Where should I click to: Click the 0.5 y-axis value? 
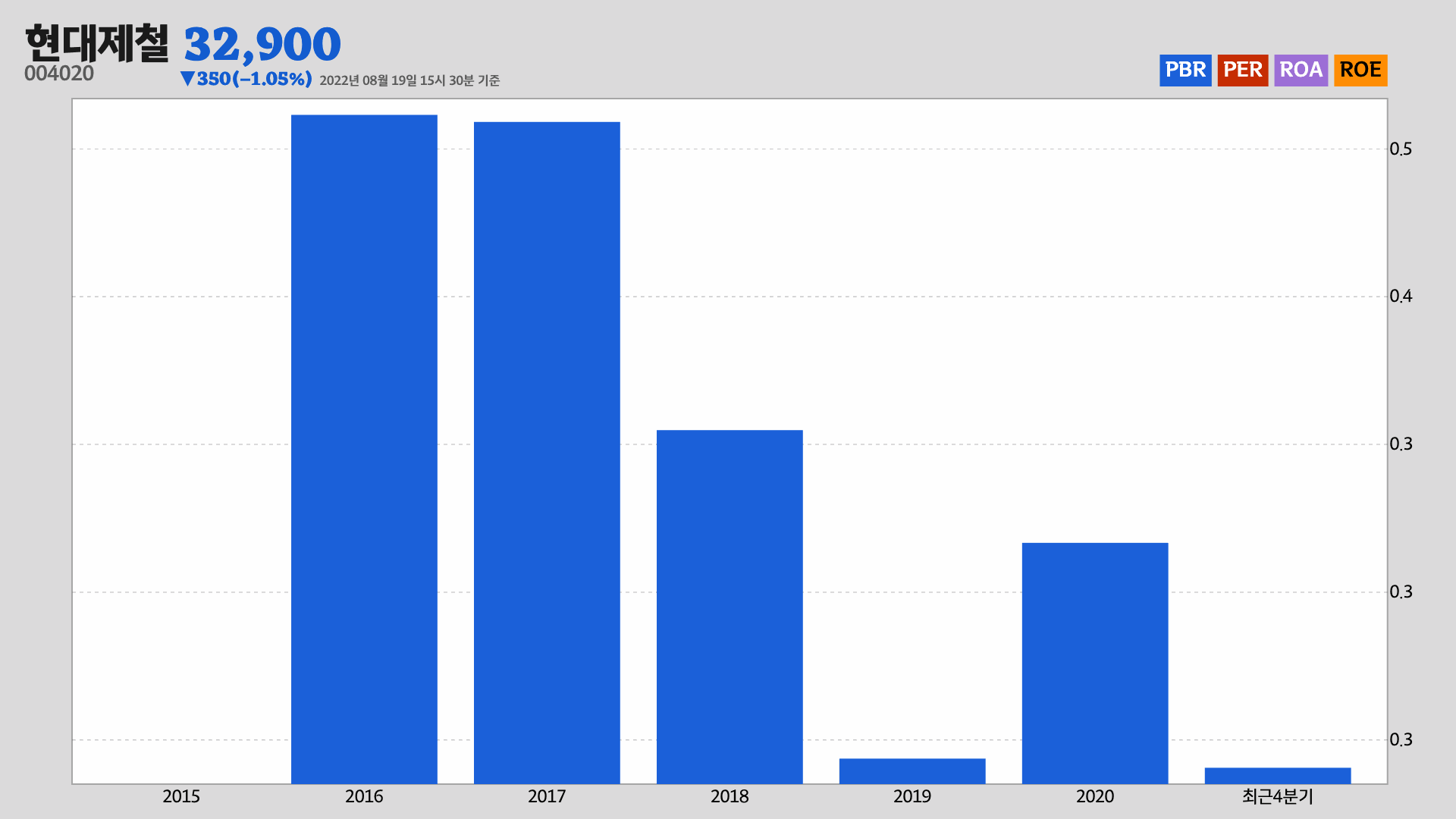1401,149
